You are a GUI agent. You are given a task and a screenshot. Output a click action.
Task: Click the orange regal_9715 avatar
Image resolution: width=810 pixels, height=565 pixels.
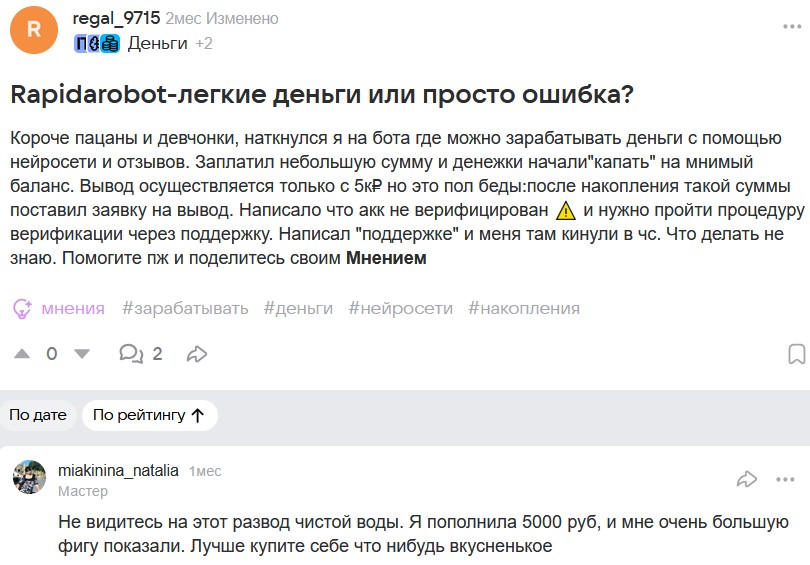[x=33, y=30]
